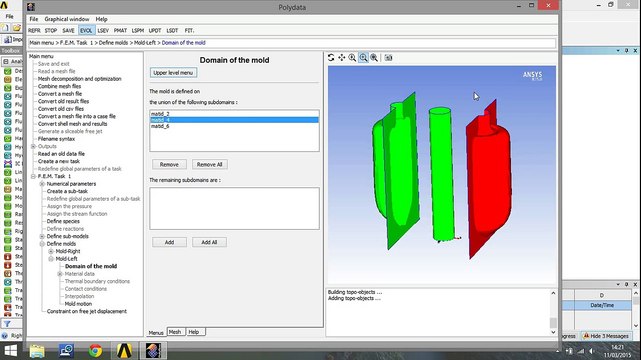Select the pan/move view tool
This screenshot has width=641, height=360.
click(x=342, y=58)
